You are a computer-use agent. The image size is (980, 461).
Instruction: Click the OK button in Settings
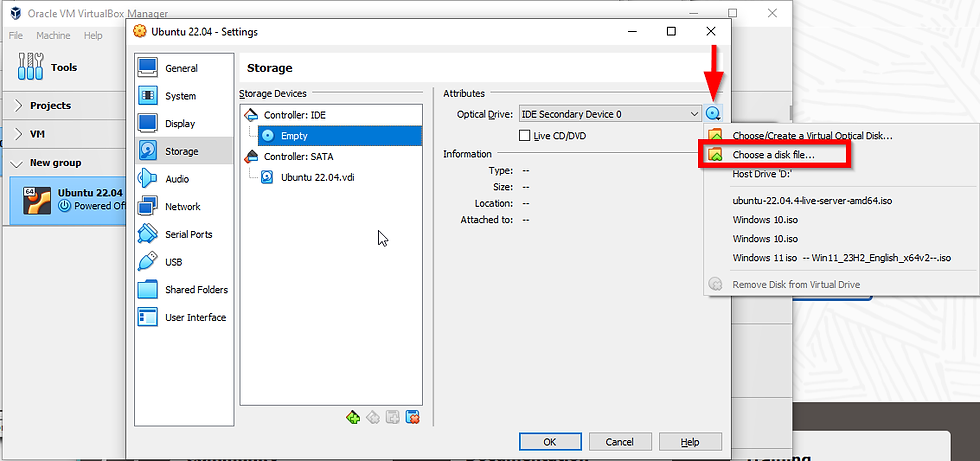point(550,442)
